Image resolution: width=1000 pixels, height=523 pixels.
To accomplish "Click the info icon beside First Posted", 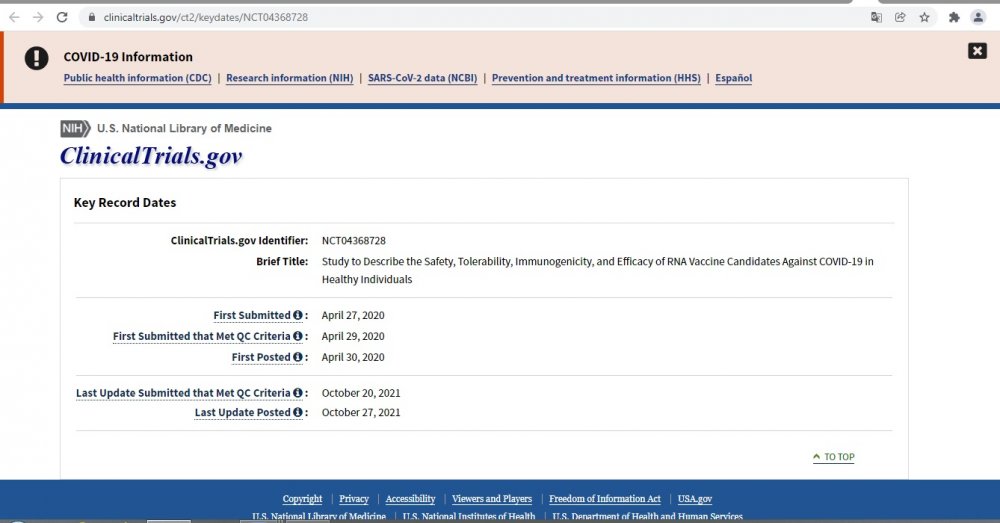I will coord(298,358).
